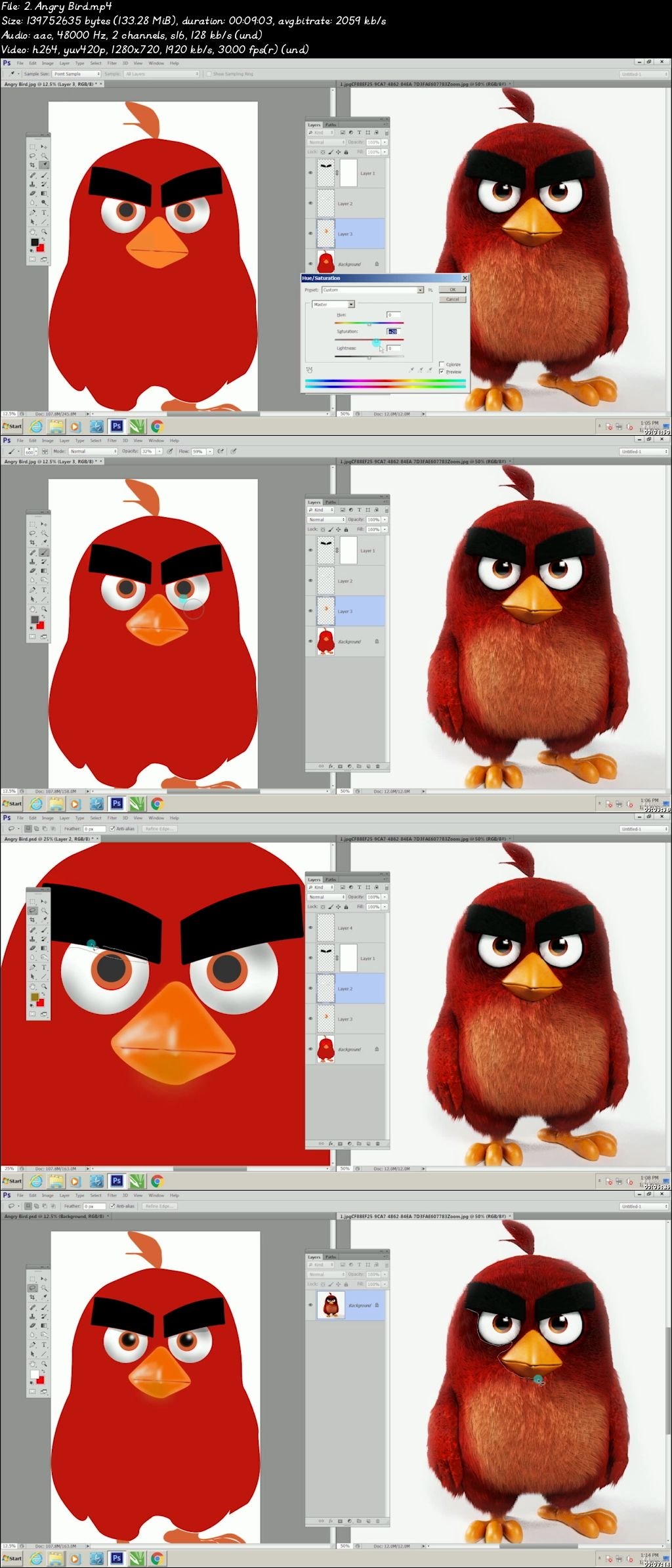Viewport: 672px width, 1568px height.
Task: Open blend mode Normal dropdown in the Layer 4 frame
Action: (326, 897)
